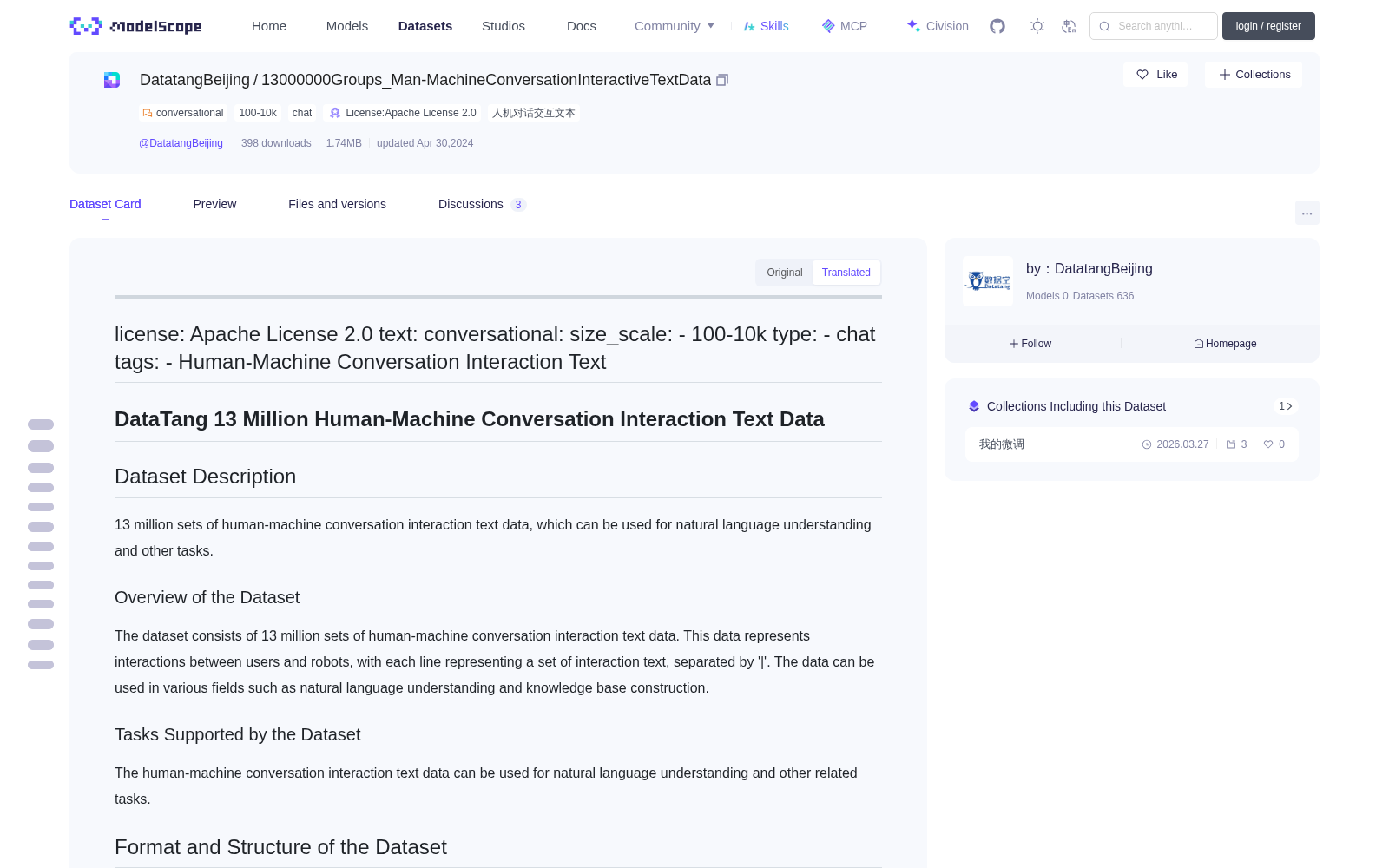The height and width of the screenshot is (868, 1389).
Task: Open the DatatangBeijing Homepage
Action: [x=1225, y=344]
